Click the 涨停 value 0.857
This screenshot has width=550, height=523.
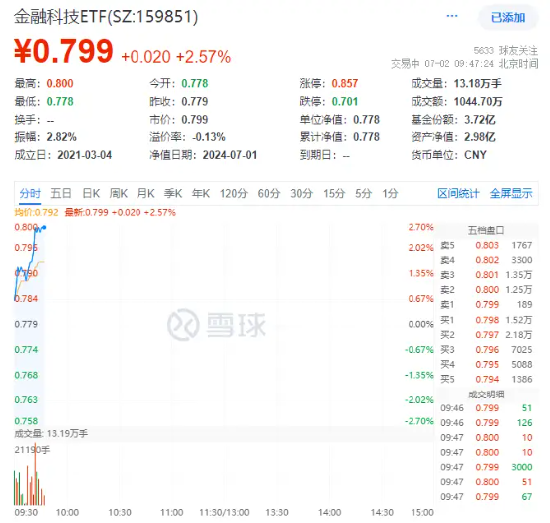pos(345,83)
